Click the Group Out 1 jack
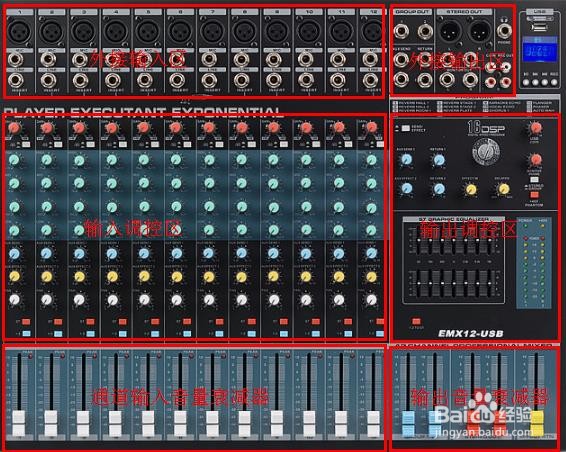This screenshot has width=566, height=452. coord(401,32)
